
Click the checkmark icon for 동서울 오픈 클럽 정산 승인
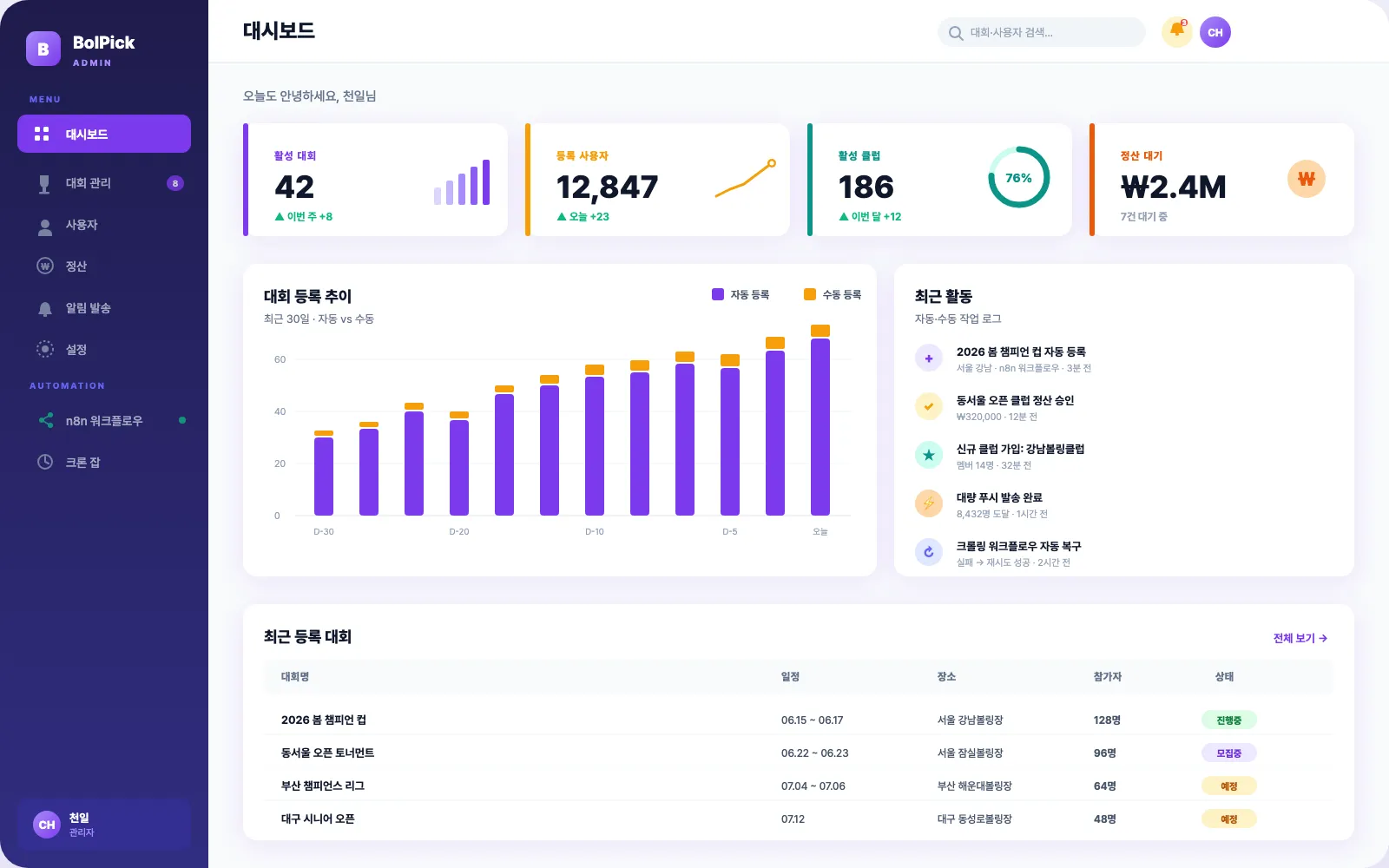(x=929, y=406)
